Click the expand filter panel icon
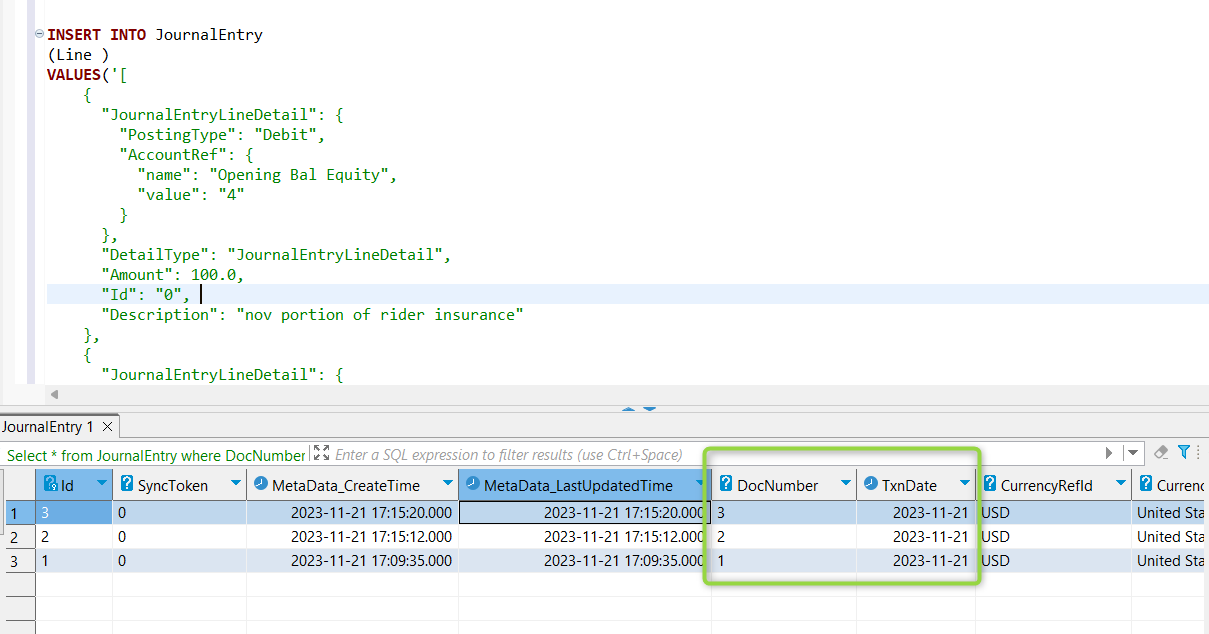Image resolution: width=1209 pixels, height=634 pixels. 320,454
